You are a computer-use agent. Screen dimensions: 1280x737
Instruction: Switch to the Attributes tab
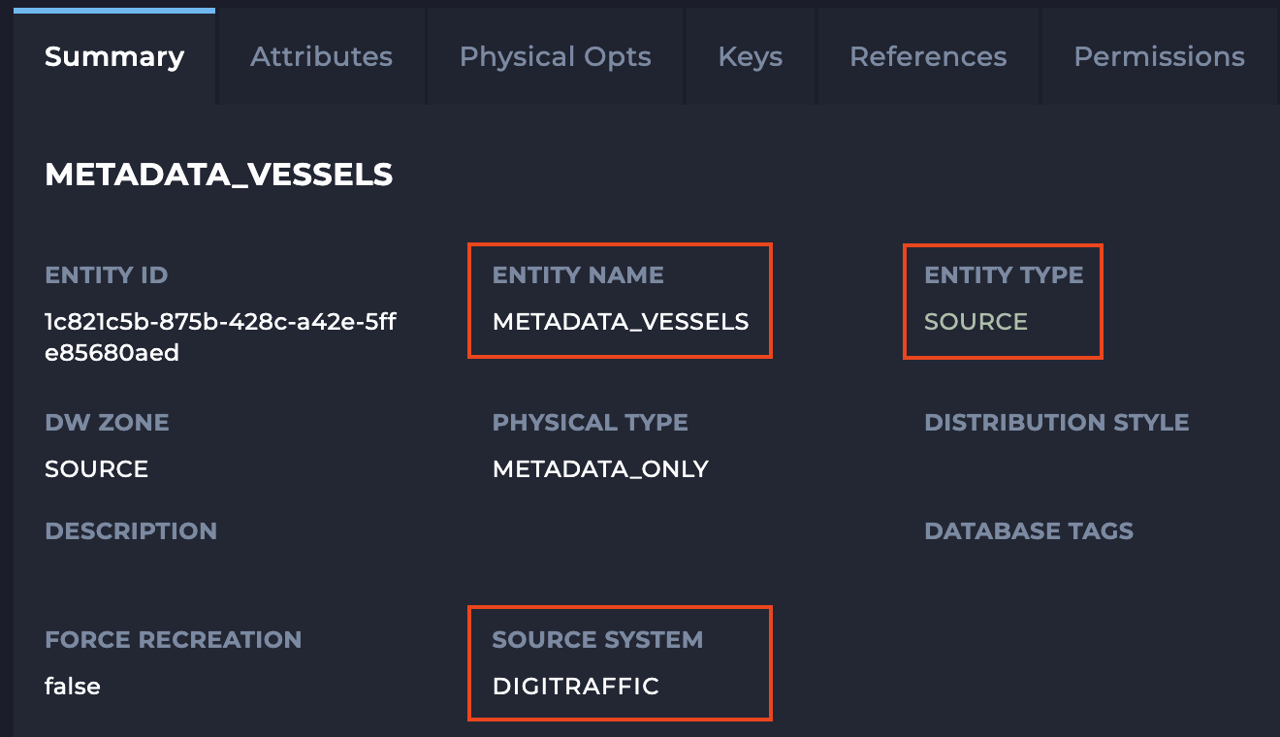pyautogui.click(x=321, y=57)
